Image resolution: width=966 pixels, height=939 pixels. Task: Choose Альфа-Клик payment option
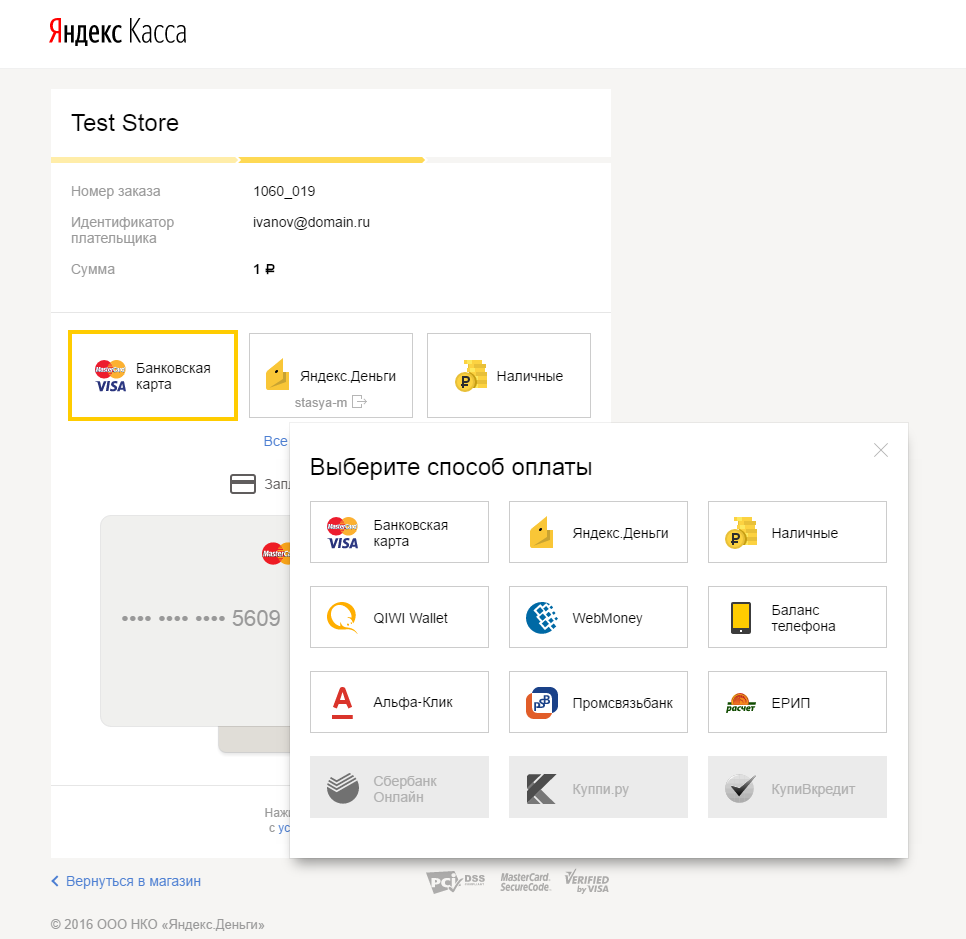(399, 702)
